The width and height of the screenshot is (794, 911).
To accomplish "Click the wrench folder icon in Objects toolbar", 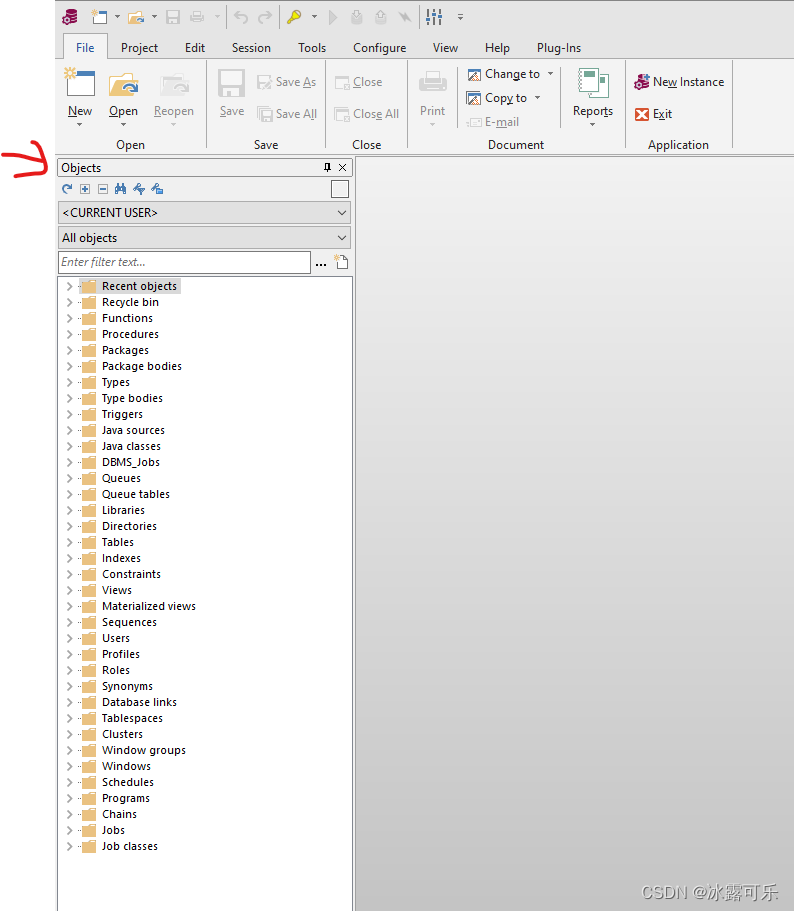I will (157, 189).
